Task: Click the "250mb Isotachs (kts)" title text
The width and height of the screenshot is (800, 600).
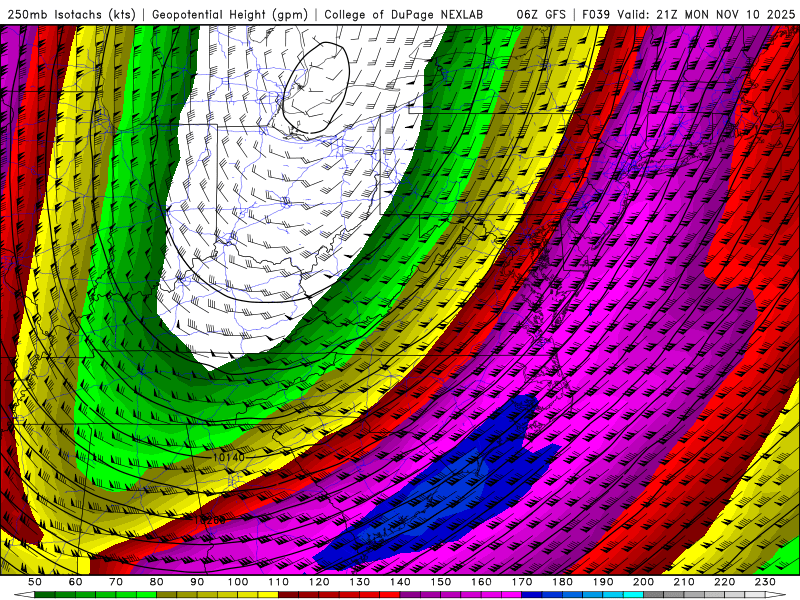Action: click(x=71, y=15)
